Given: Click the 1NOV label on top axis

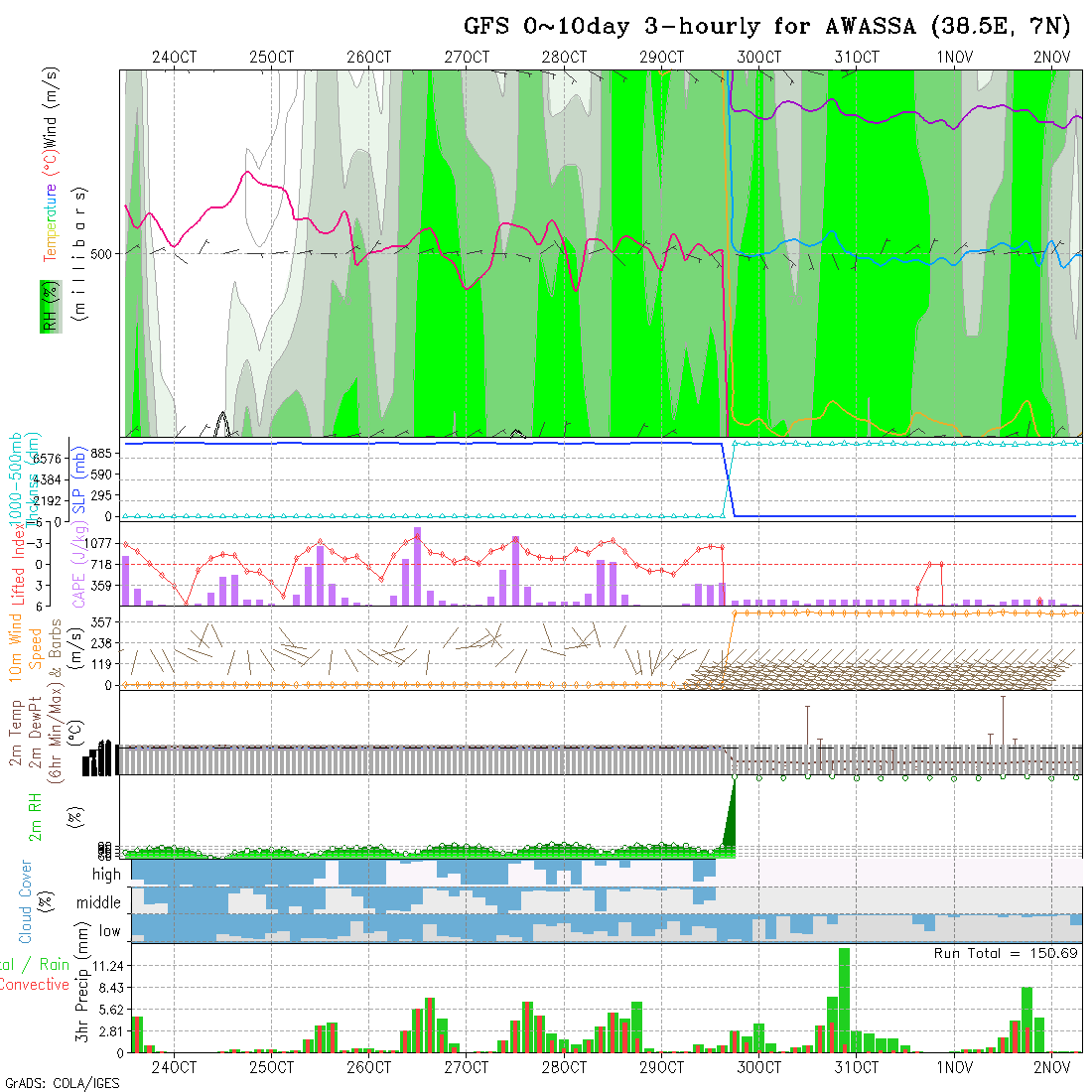Looking at the screenshot, I should tap(954, 58).
